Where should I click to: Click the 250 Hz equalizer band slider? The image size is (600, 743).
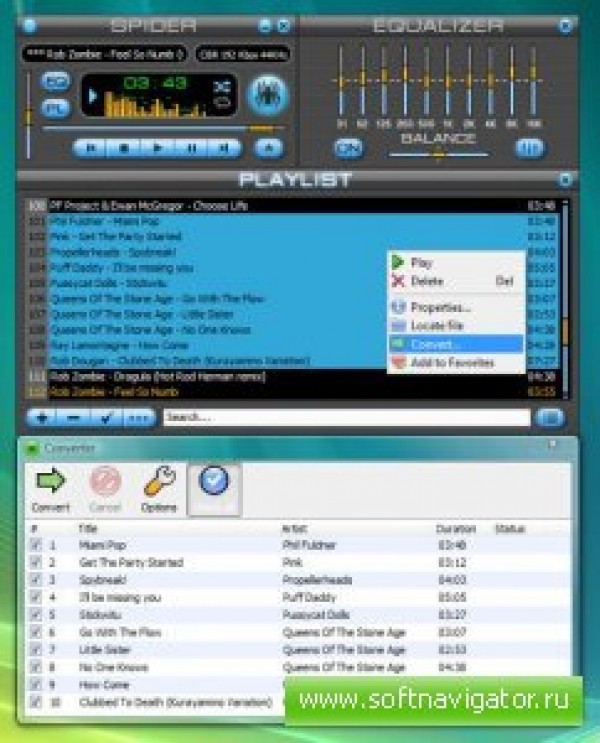tap(405, 81)
